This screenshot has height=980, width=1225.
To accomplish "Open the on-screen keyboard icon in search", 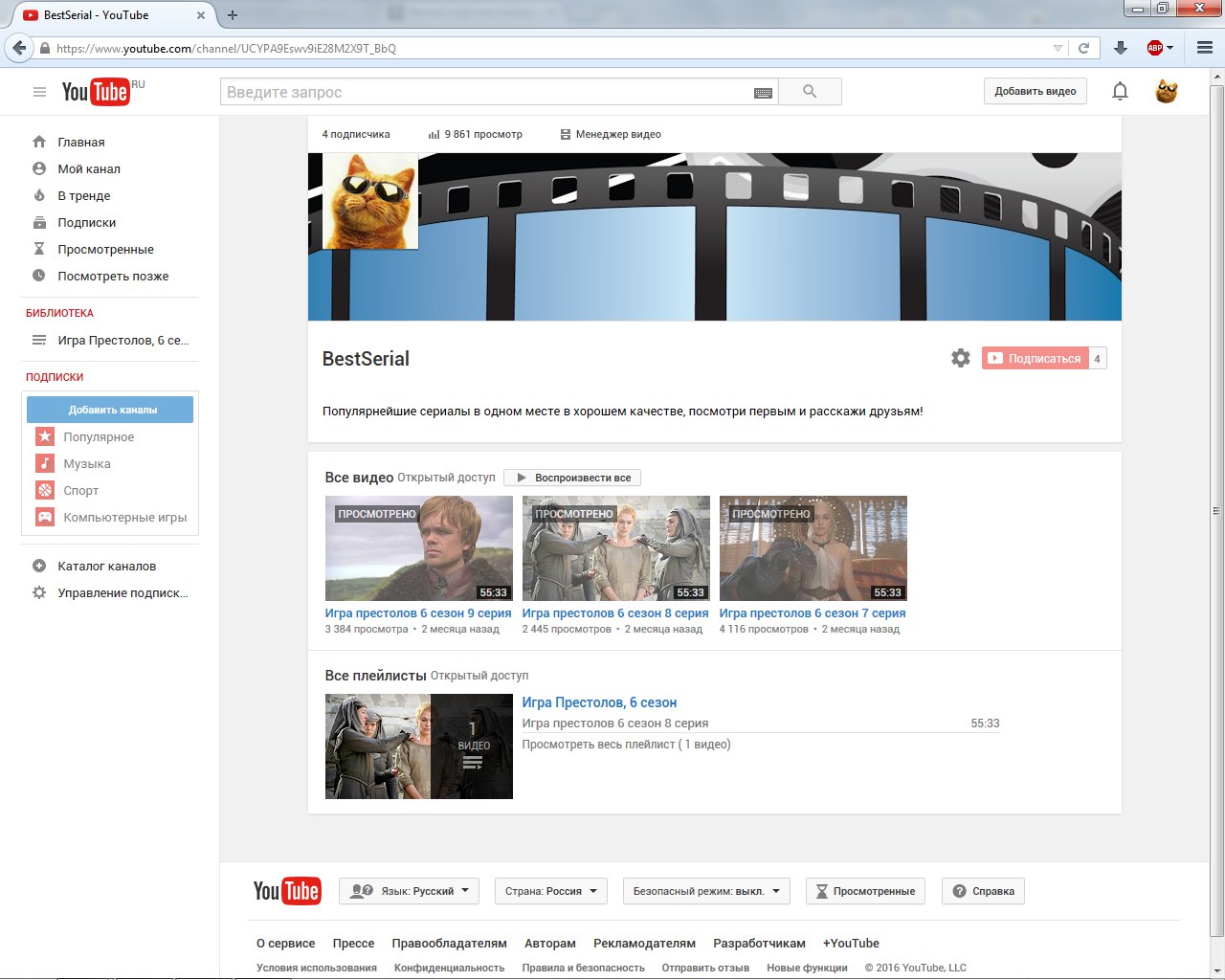I will [763, 93].
